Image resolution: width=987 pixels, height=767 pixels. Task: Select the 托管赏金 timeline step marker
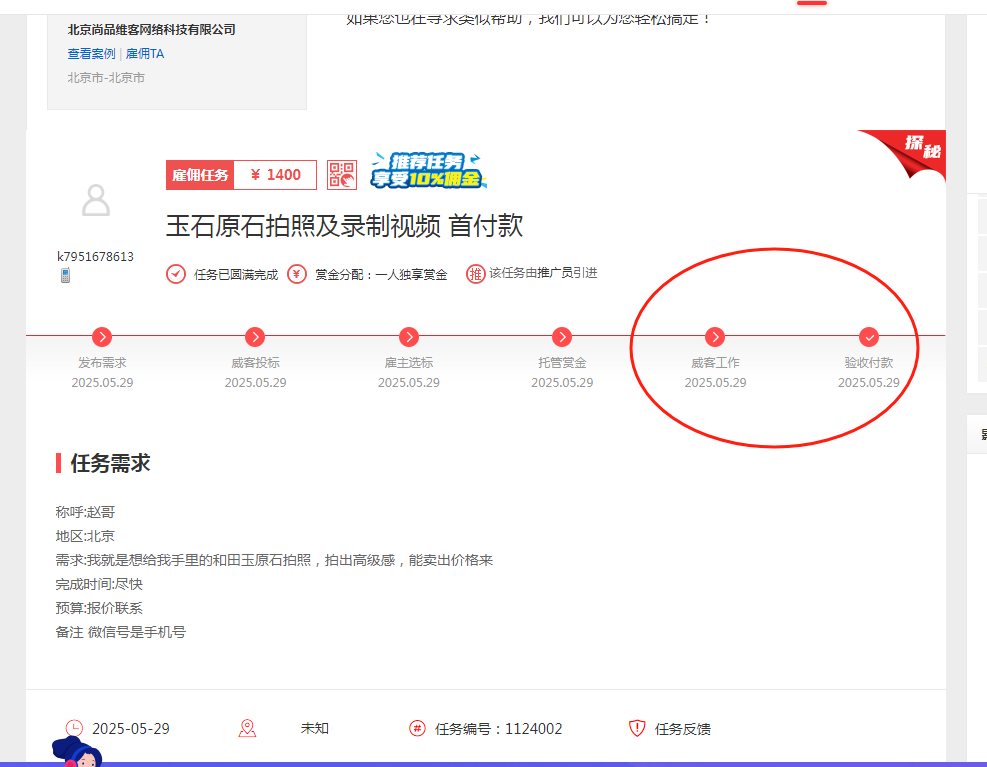562,337
